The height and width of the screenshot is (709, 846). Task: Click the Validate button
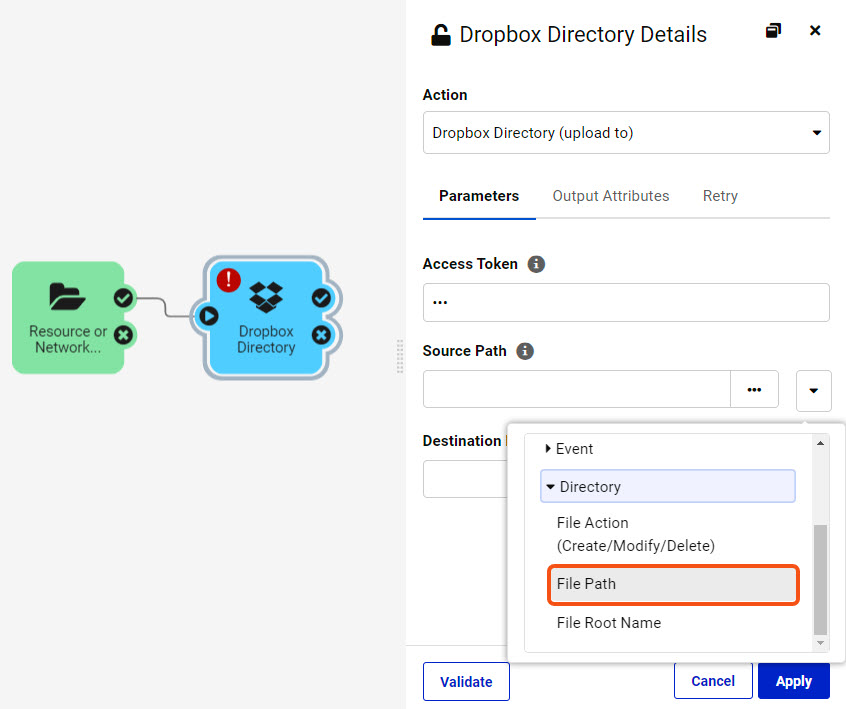point(466,681)
